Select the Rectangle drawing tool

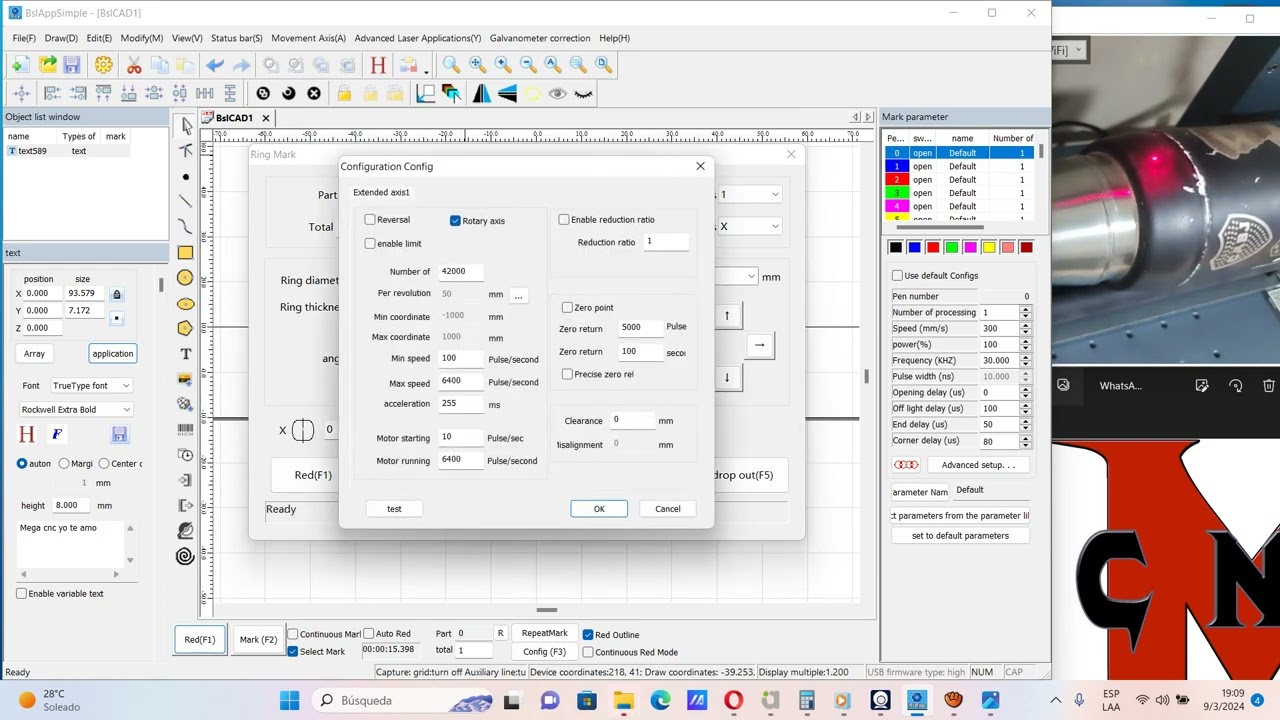[x=185, y=252]
